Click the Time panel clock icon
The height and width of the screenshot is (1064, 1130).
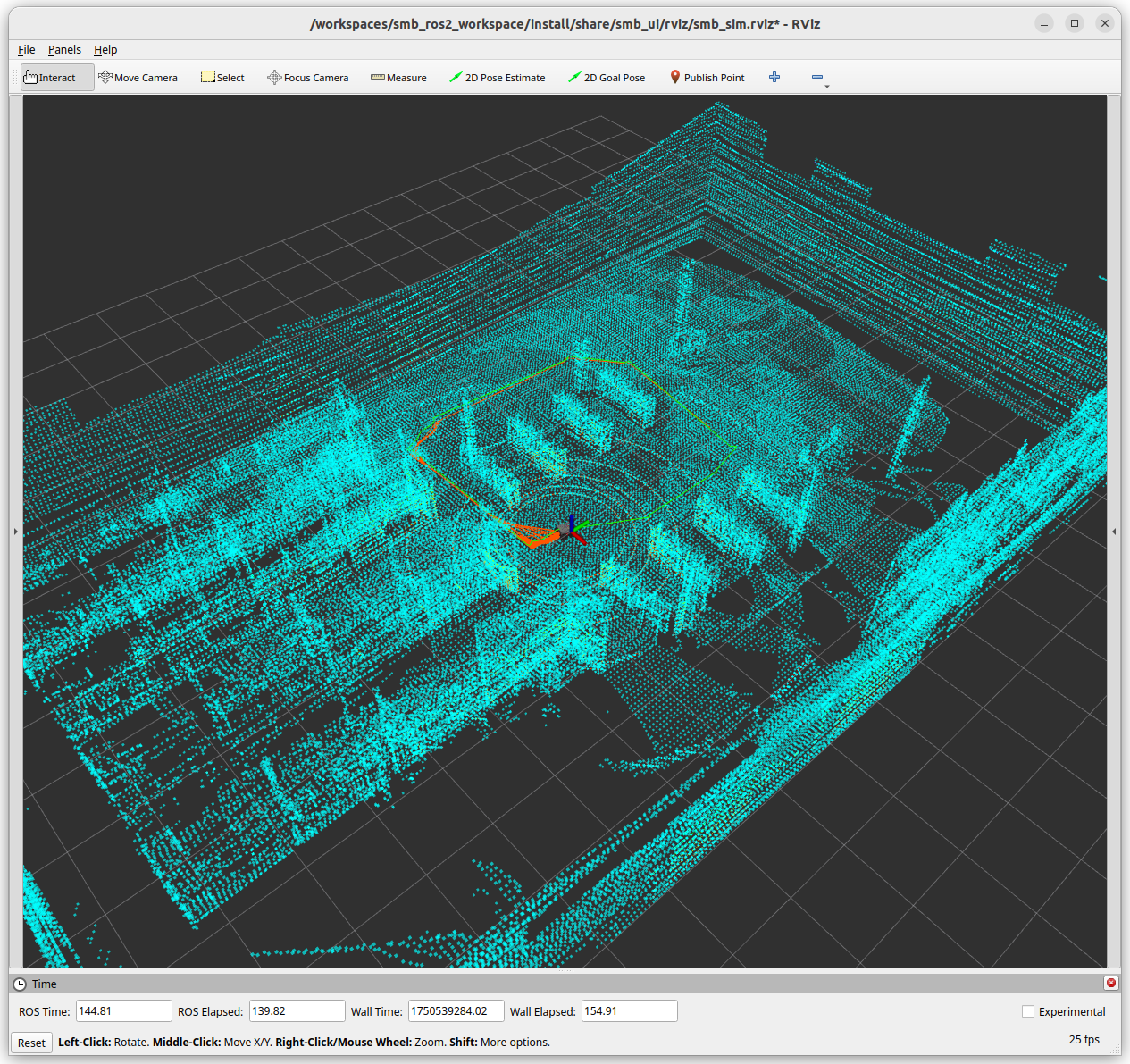click(20, 984)
